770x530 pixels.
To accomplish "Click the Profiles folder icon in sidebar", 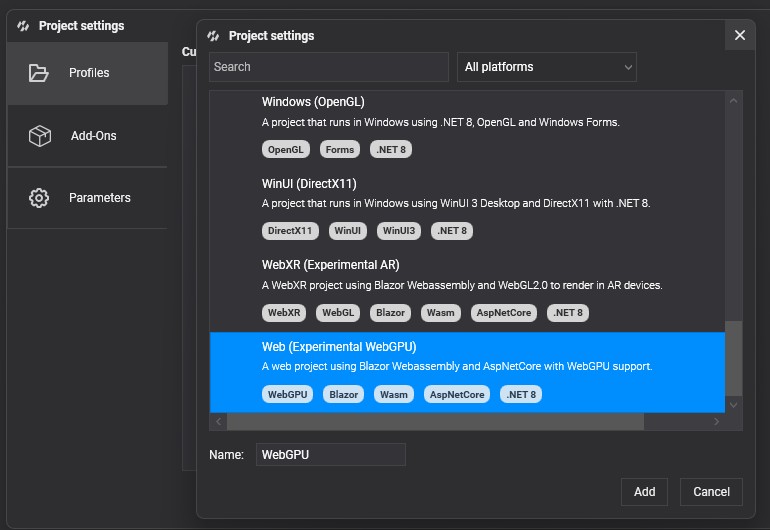I will (39, 73).
